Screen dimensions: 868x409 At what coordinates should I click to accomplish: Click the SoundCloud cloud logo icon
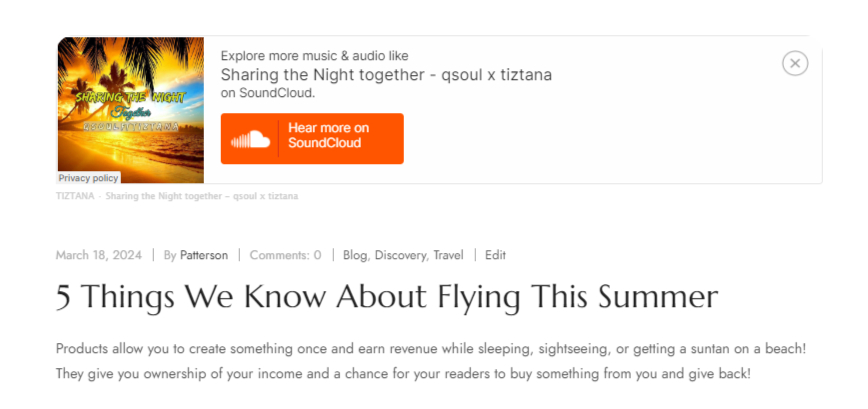[251, 139]
